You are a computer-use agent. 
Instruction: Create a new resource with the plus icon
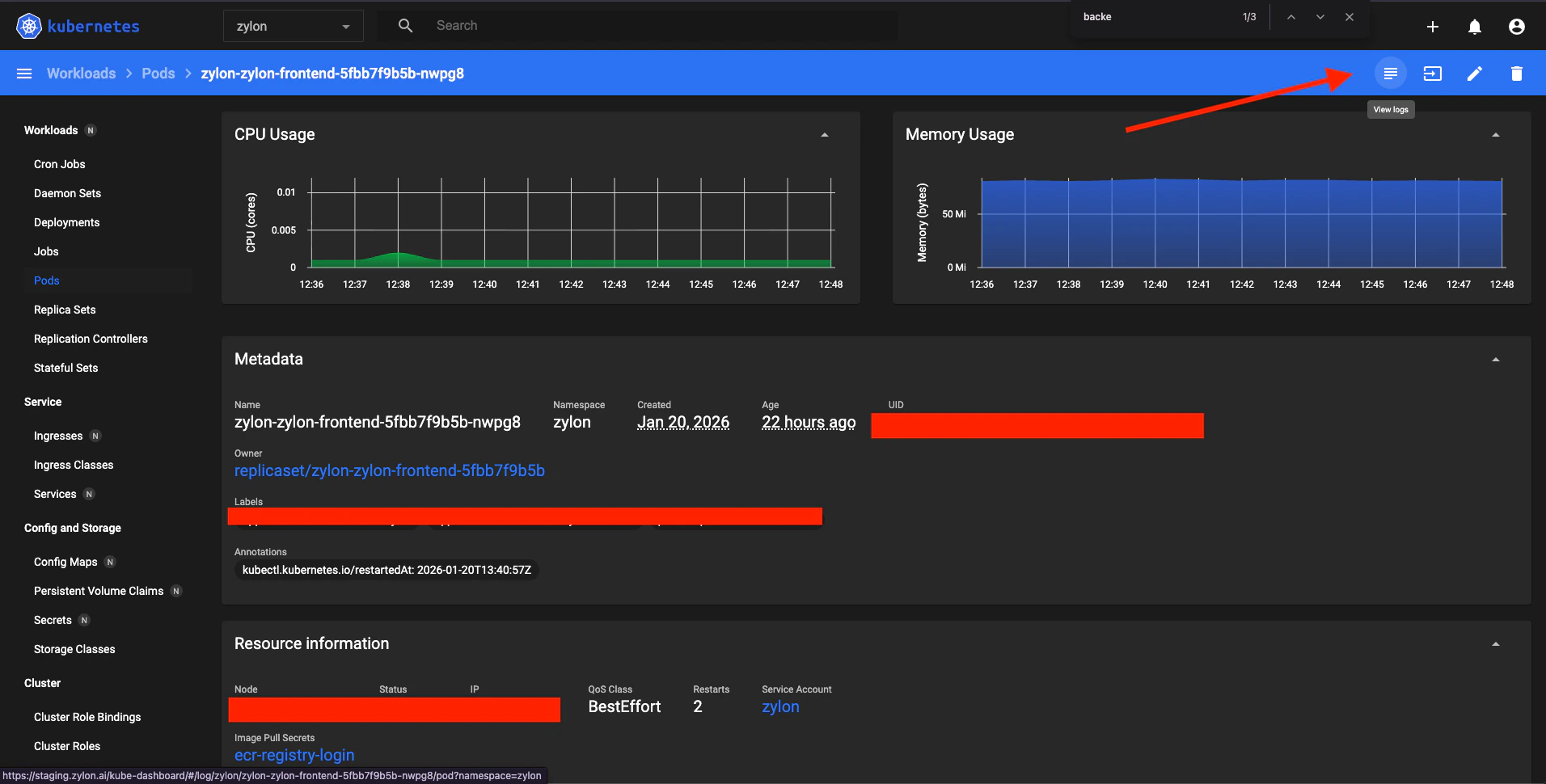[1433, 27]
